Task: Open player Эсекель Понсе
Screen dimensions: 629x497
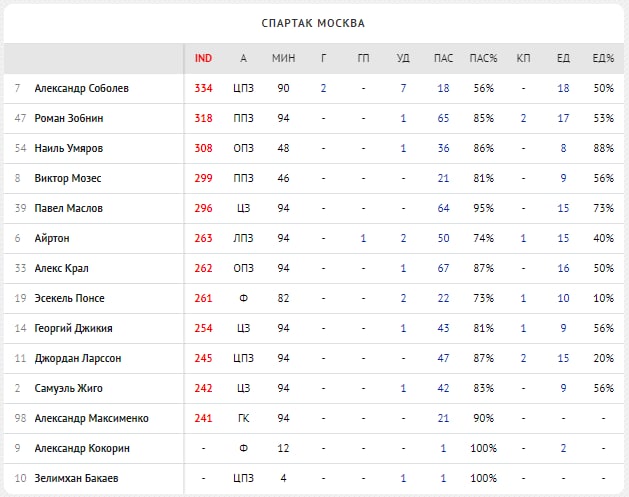Action: pyautogui.click(x=69, y=298)
